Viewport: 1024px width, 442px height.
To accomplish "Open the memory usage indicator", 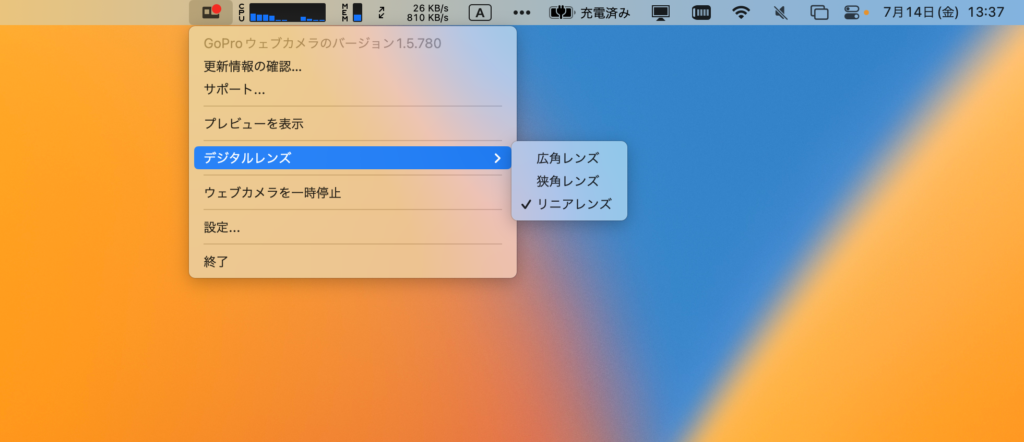I will pyautogui.click(x=352, y=13).
